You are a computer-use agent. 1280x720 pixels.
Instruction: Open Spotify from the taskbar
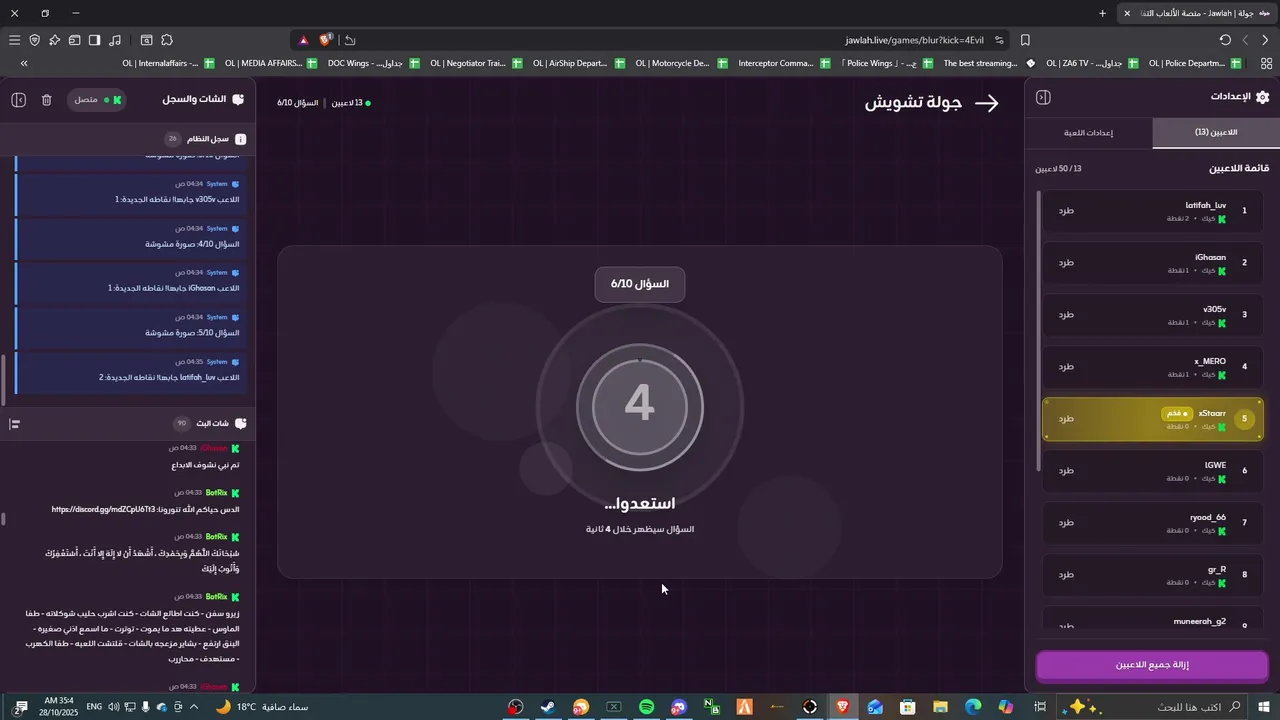pos(647,707)
